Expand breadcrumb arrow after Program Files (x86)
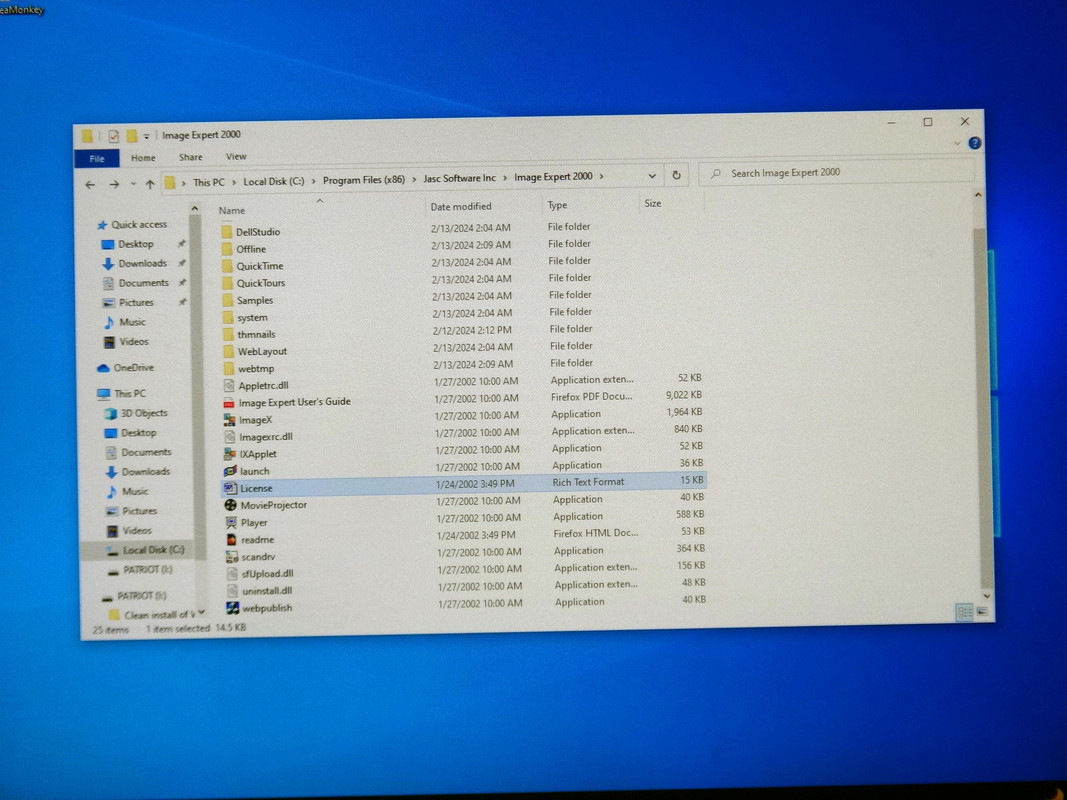Image resolution: width=1067 pixels, height=800 pixels. [x=414, y=180]
